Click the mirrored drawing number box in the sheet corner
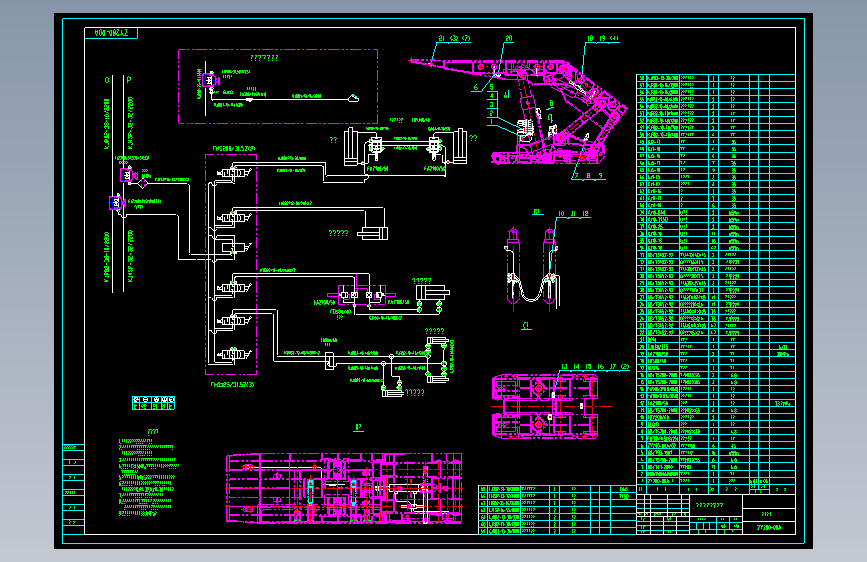Image resolution: width=867 pixels, height=562 pixels. click(111, 33)
